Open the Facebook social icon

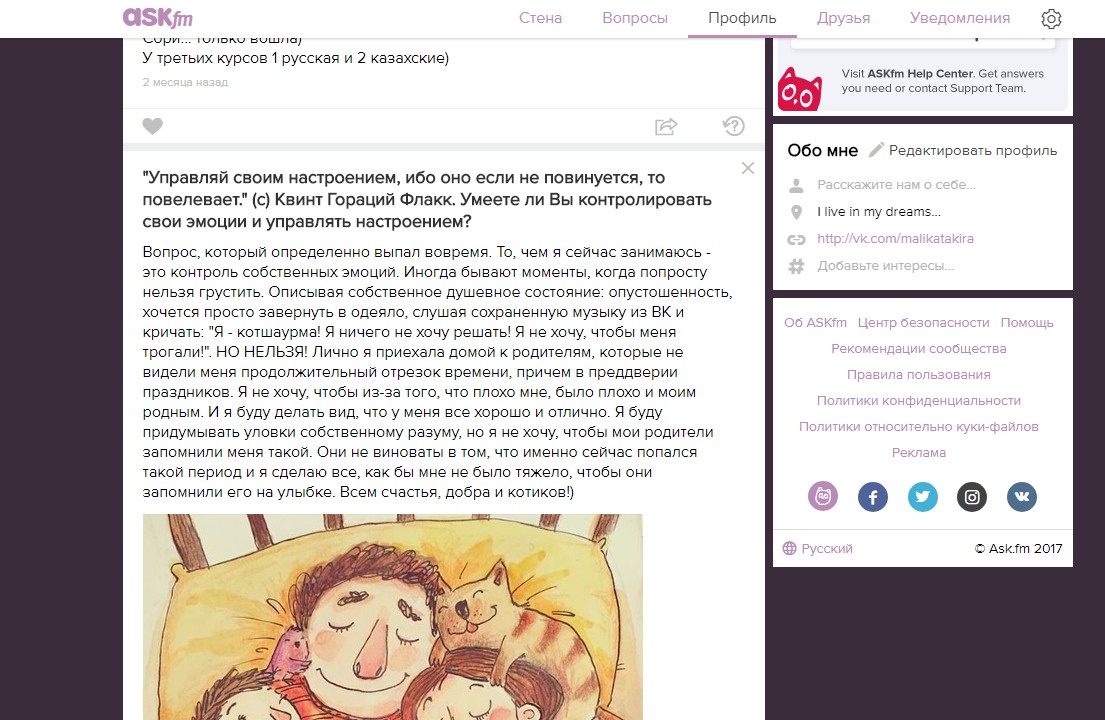[x=872, y=497]
